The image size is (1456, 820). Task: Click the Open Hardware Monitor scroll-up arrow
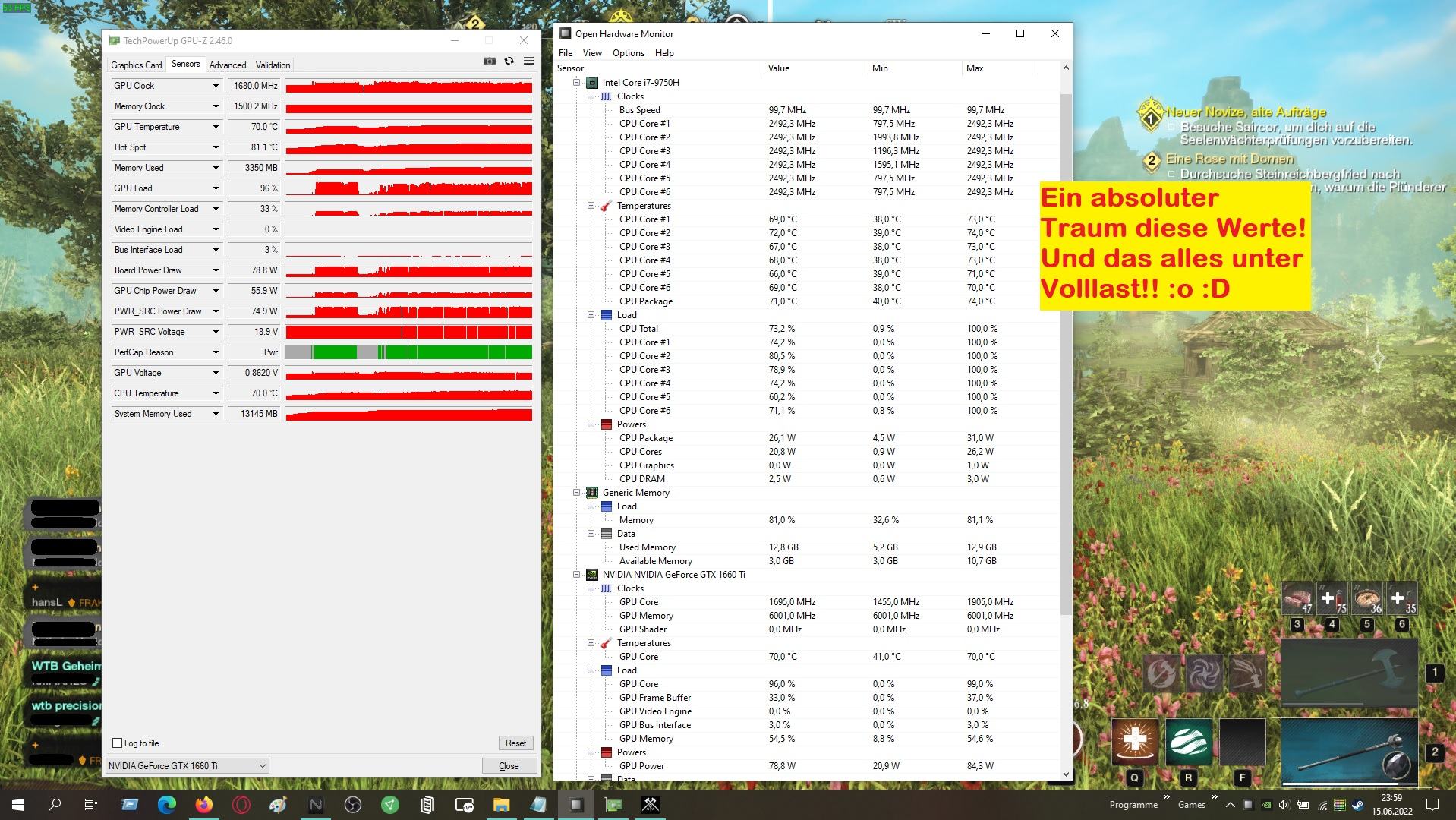coord(1066,68)
